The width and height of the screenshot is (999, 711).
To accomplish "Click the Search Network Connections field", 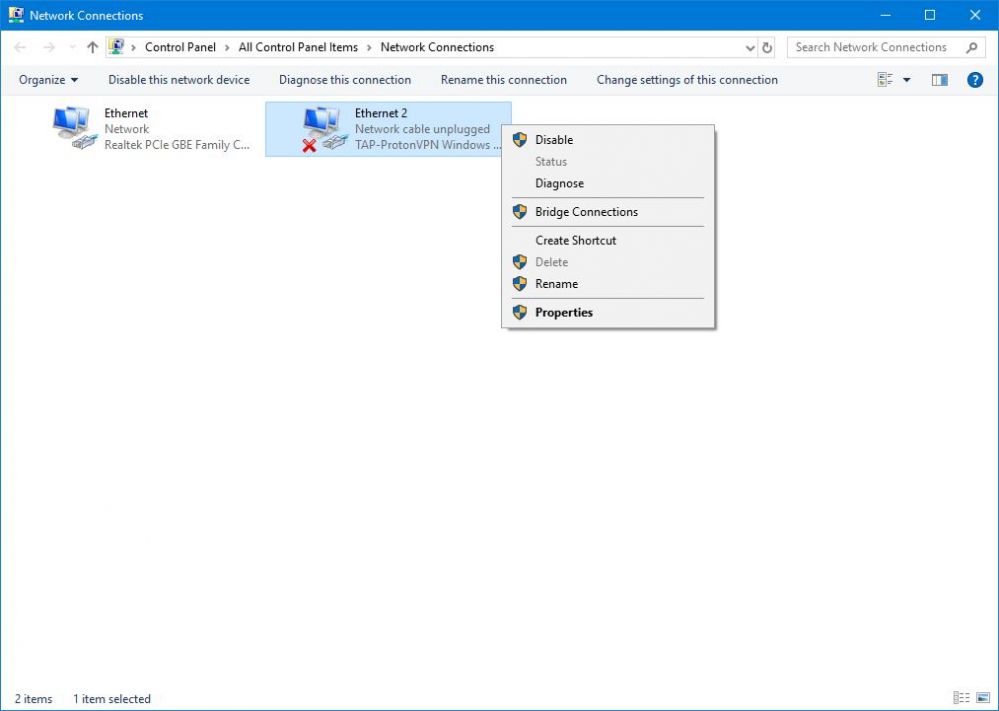I will [871, 47].
